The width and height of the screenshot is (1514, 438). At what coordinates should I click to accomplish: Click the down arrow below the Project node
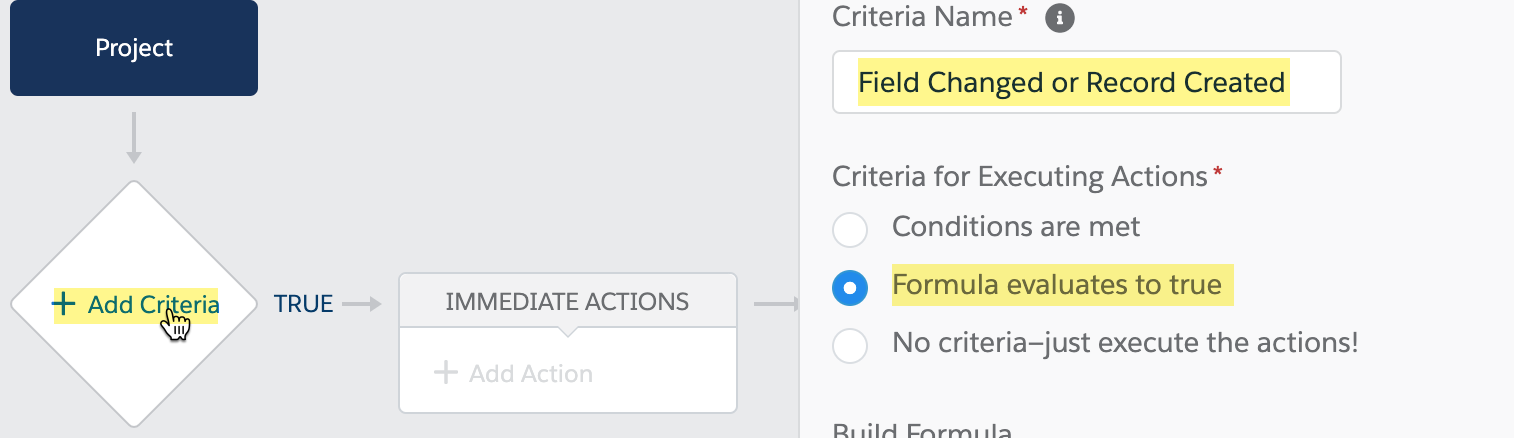click(134, 138)
